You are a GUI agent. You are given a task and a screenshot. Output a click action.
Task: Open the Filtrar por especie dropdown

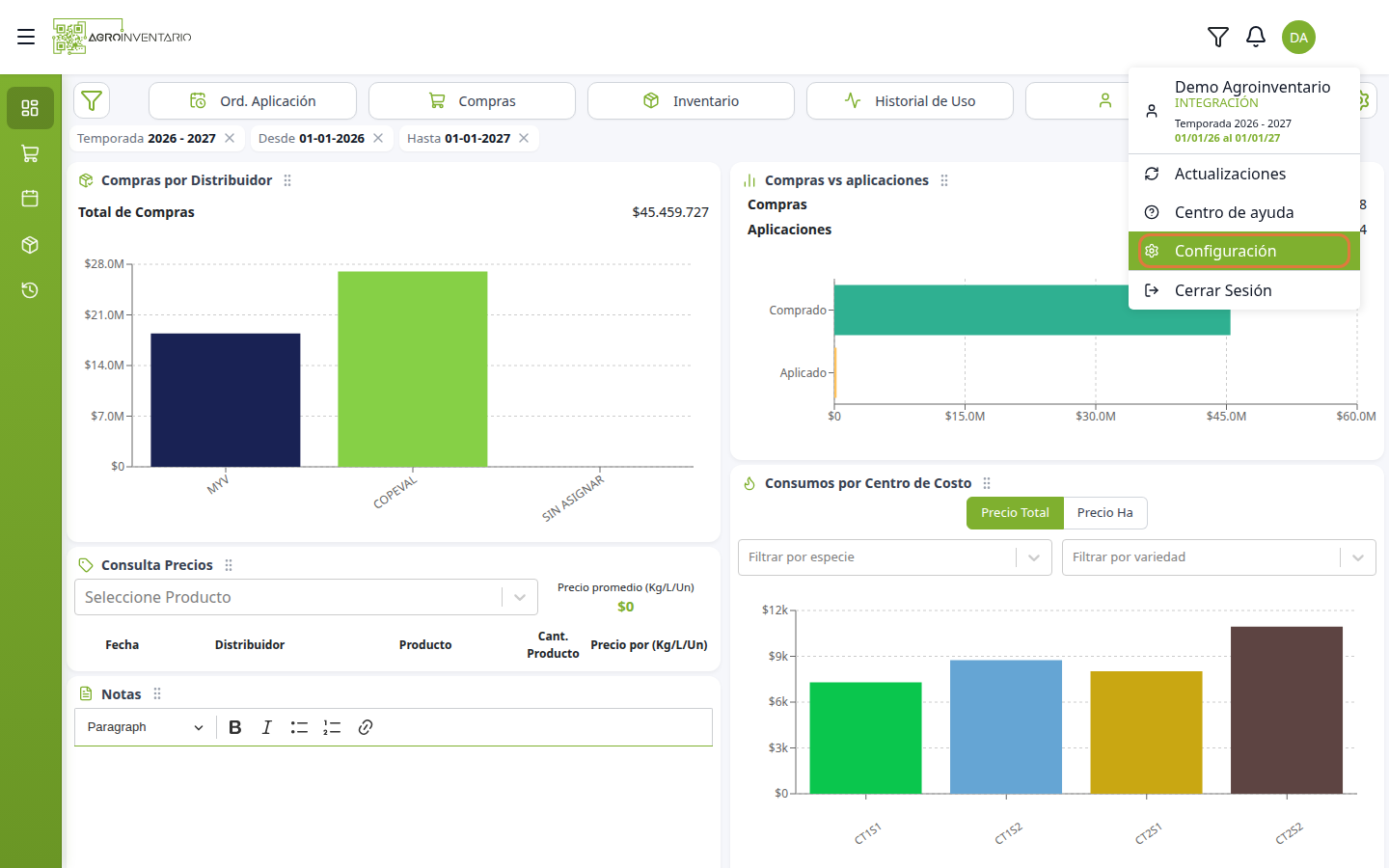[894, 557]
